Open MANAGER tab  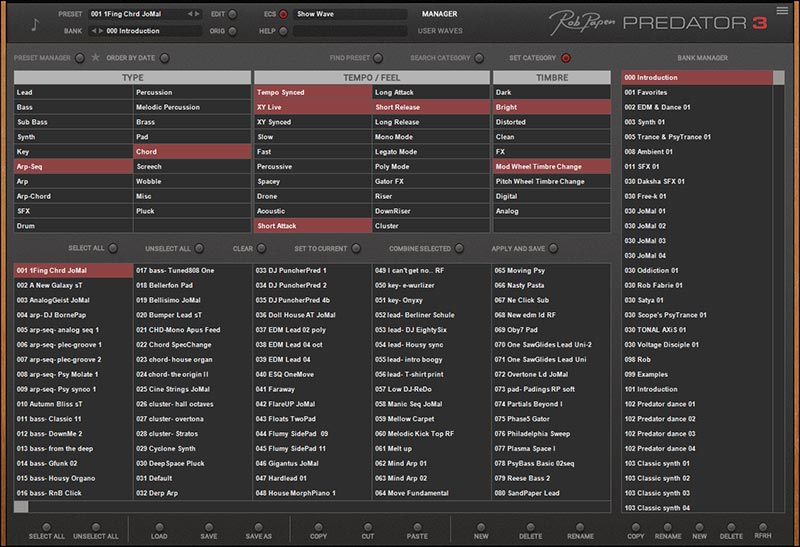pos(439,14)
